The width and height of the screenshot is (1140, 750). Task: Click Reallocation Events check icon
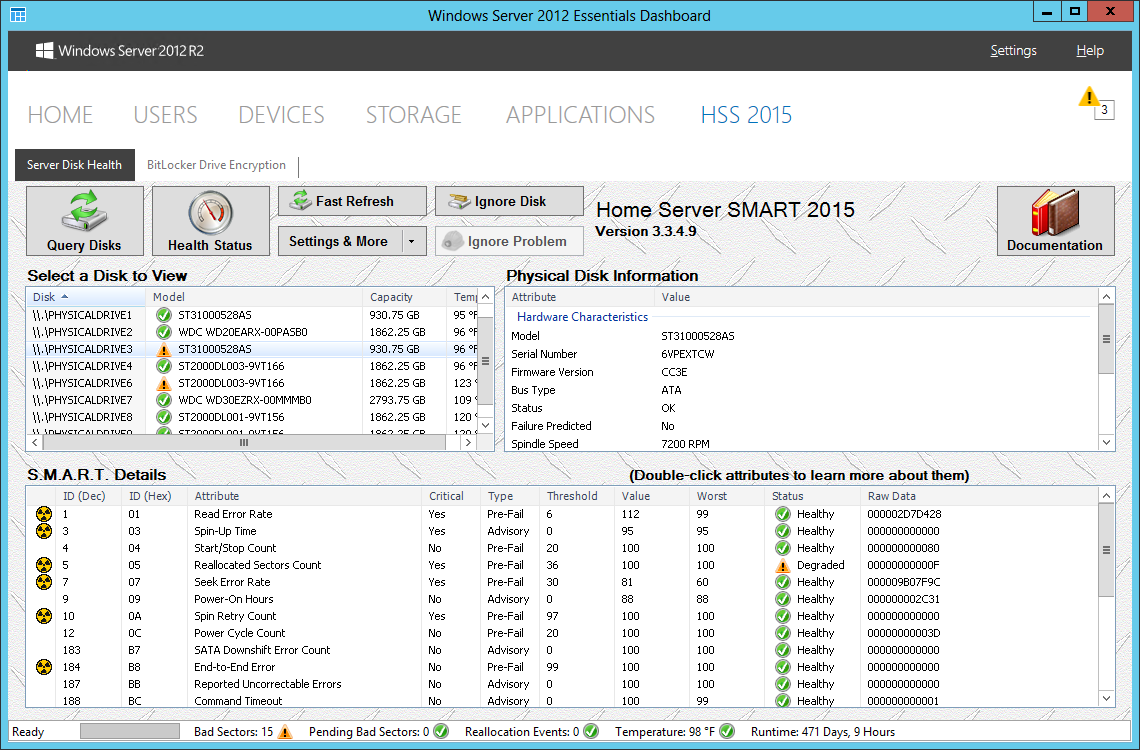(590, 732)
